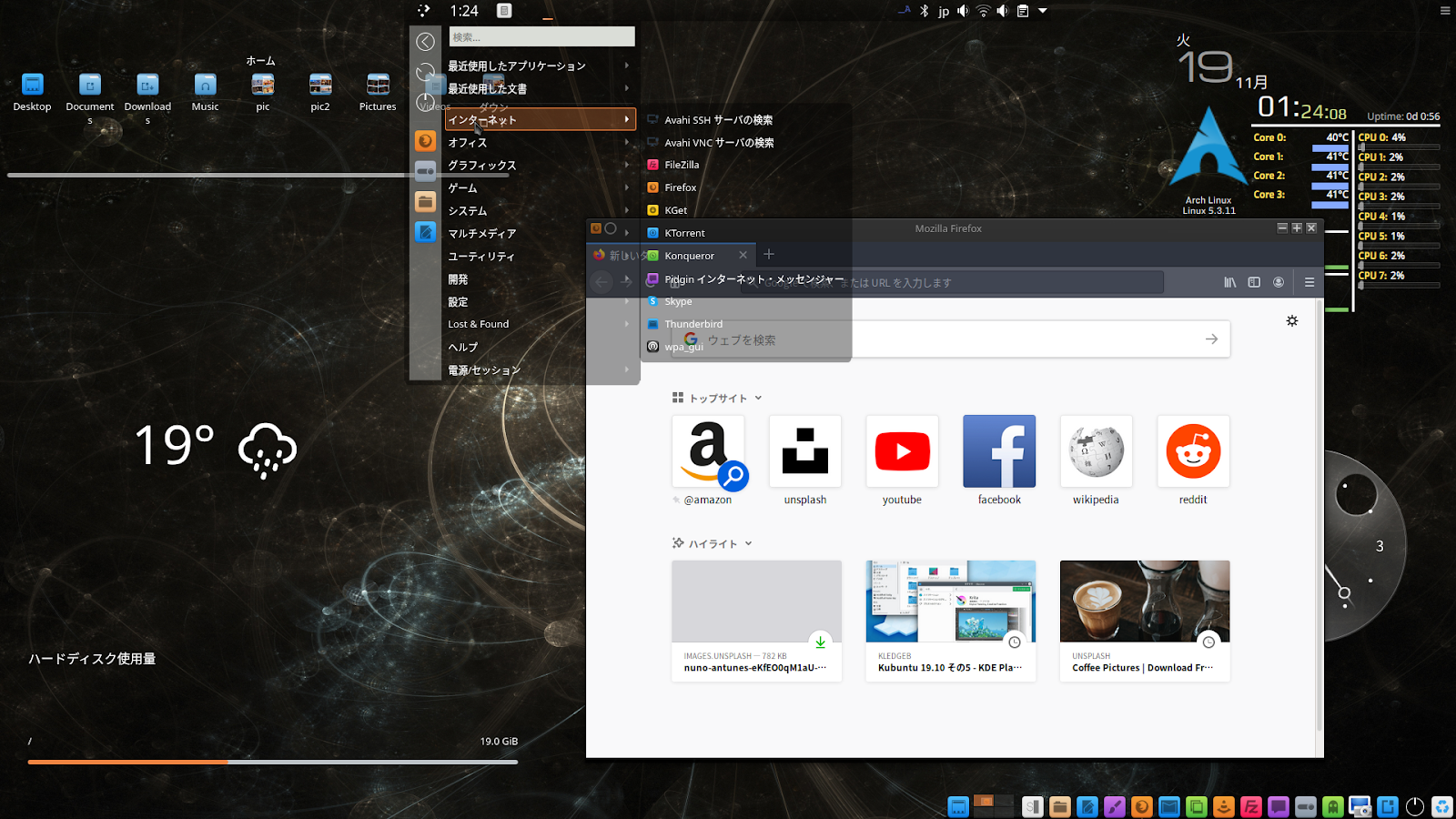The height and width of the screenshot is (819, 1456).
Task: Click the Firefox account icon in the toolbar
Action: coord(1279,282)
